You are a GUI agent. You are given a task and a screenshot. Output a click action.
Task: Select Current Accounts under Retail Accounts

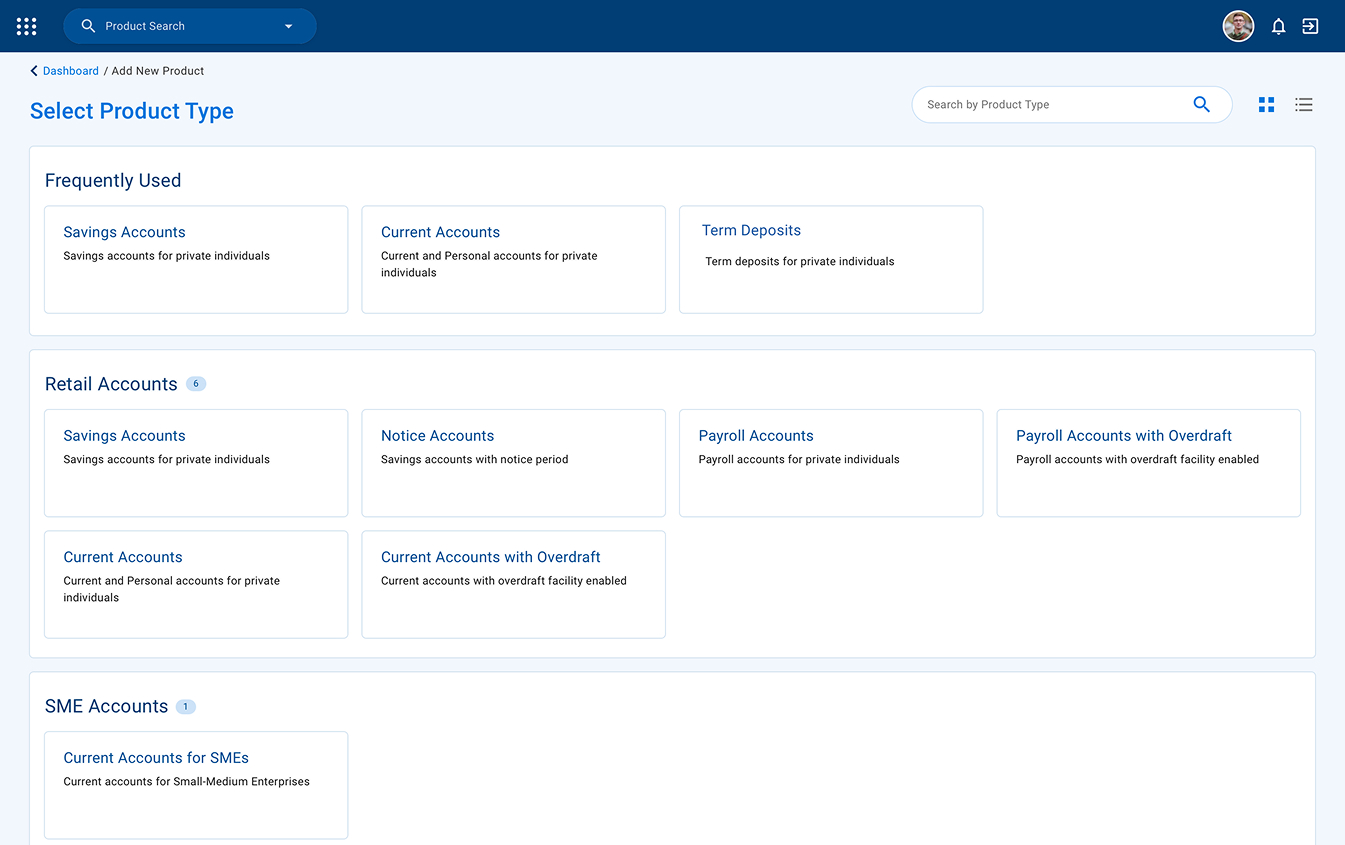click(196, 584)
